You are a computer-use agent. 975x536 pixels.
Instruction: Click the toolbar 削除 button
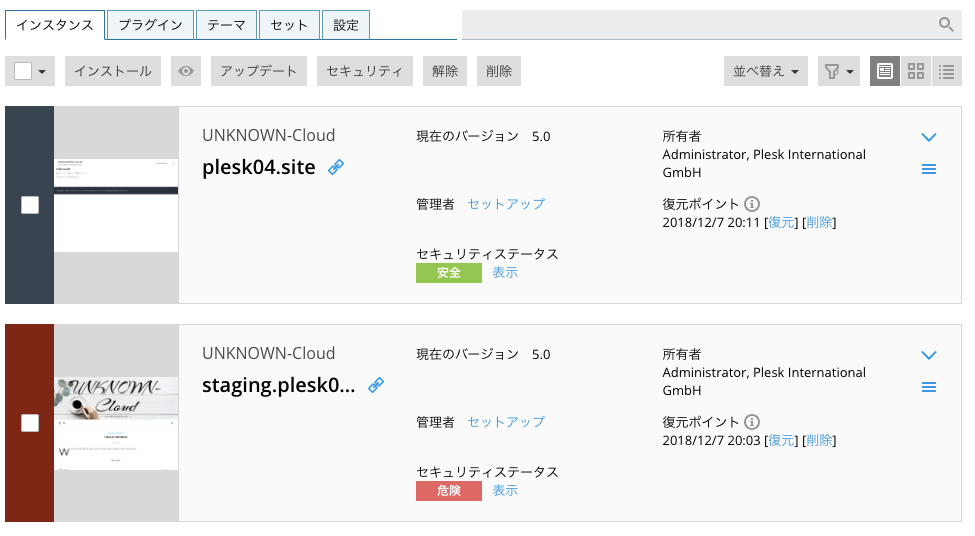(499, 71)
